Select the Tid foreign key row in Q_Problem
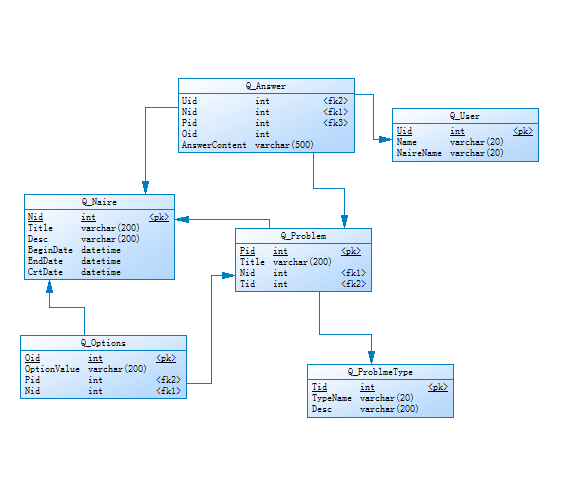 tap(303, 284)
